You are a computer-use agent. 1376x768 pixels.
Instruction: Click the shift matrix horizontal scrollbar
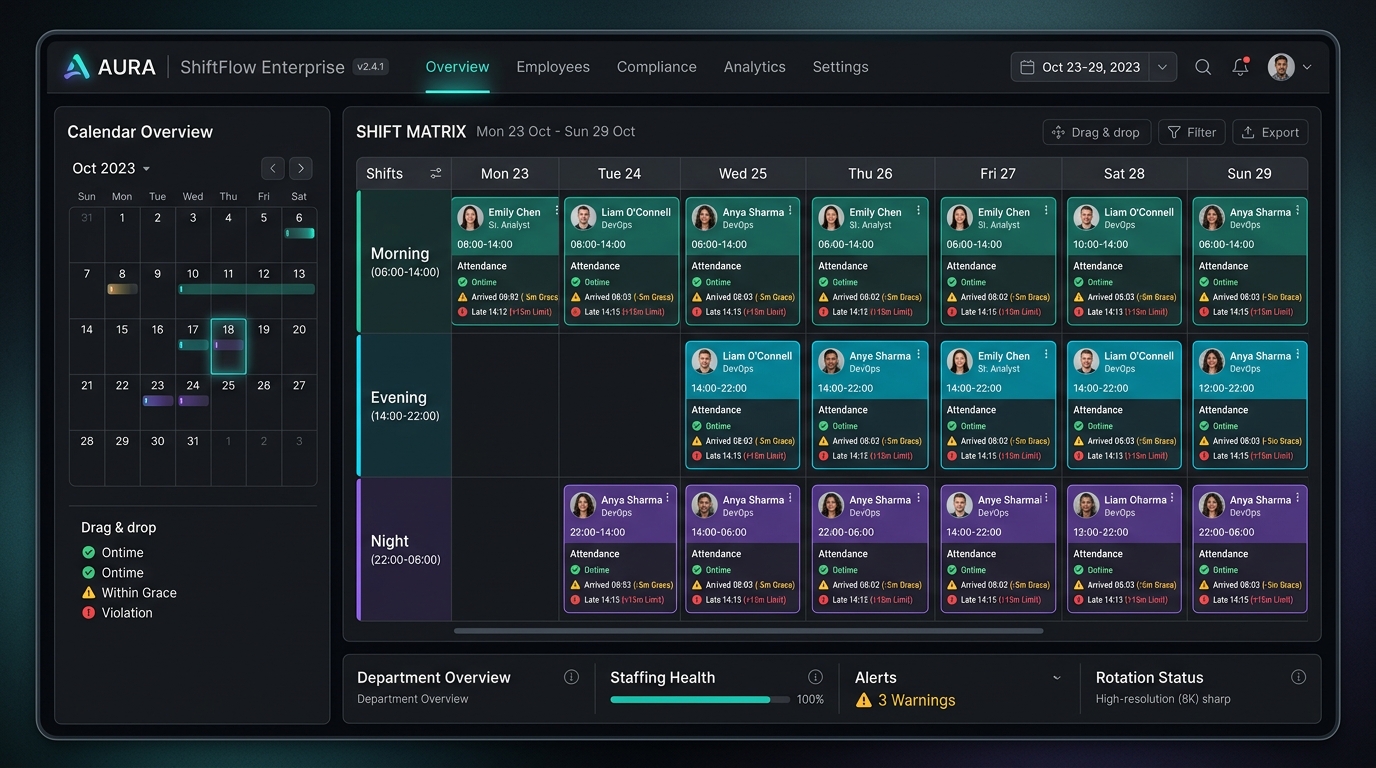(x=748, y=631)
